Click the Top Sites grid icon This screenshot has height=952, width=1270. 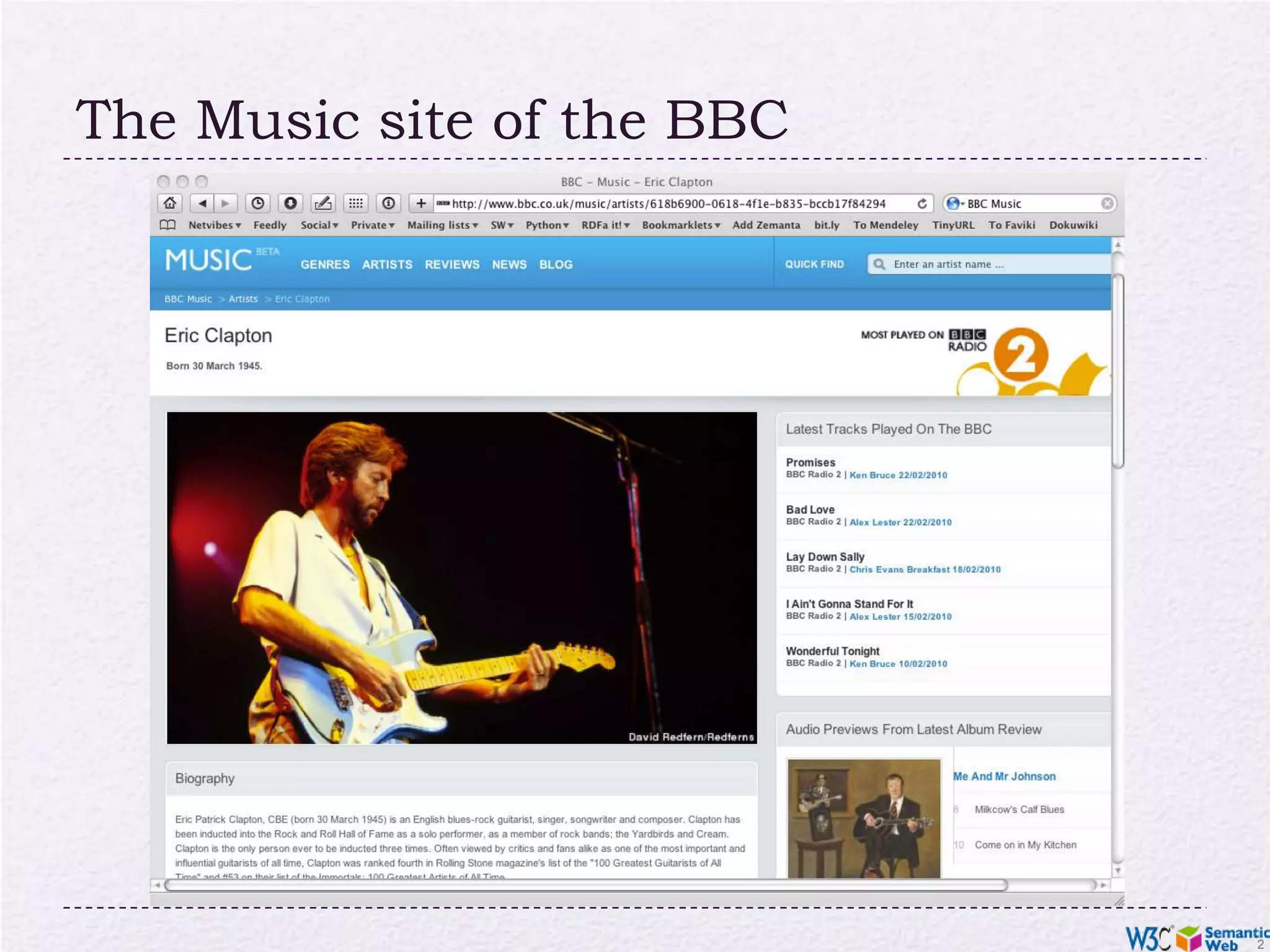tap(356, 203)
